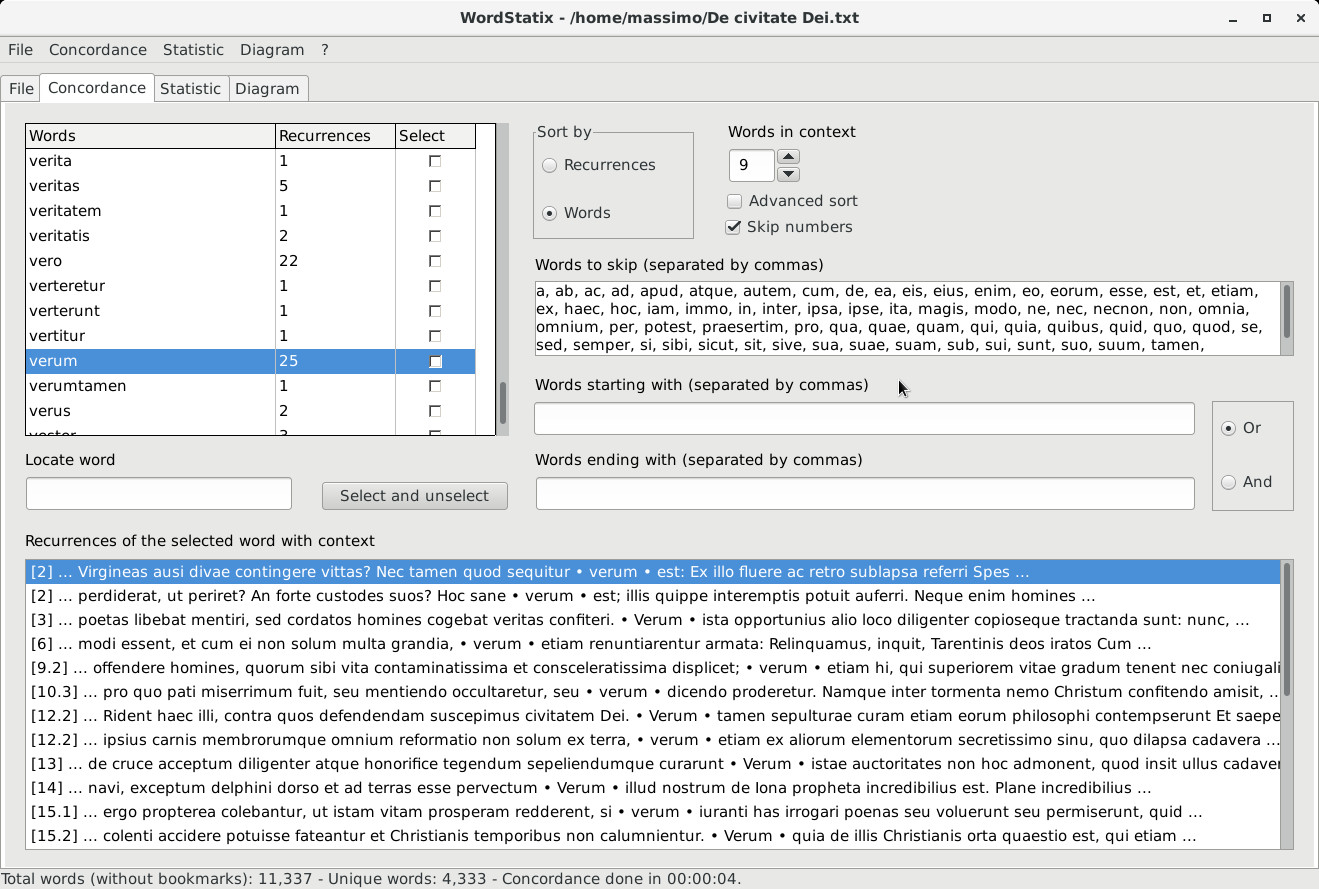Select context line '[6] ... modi essent'
Screen dimensions: 1319x889
click(653, 644)
